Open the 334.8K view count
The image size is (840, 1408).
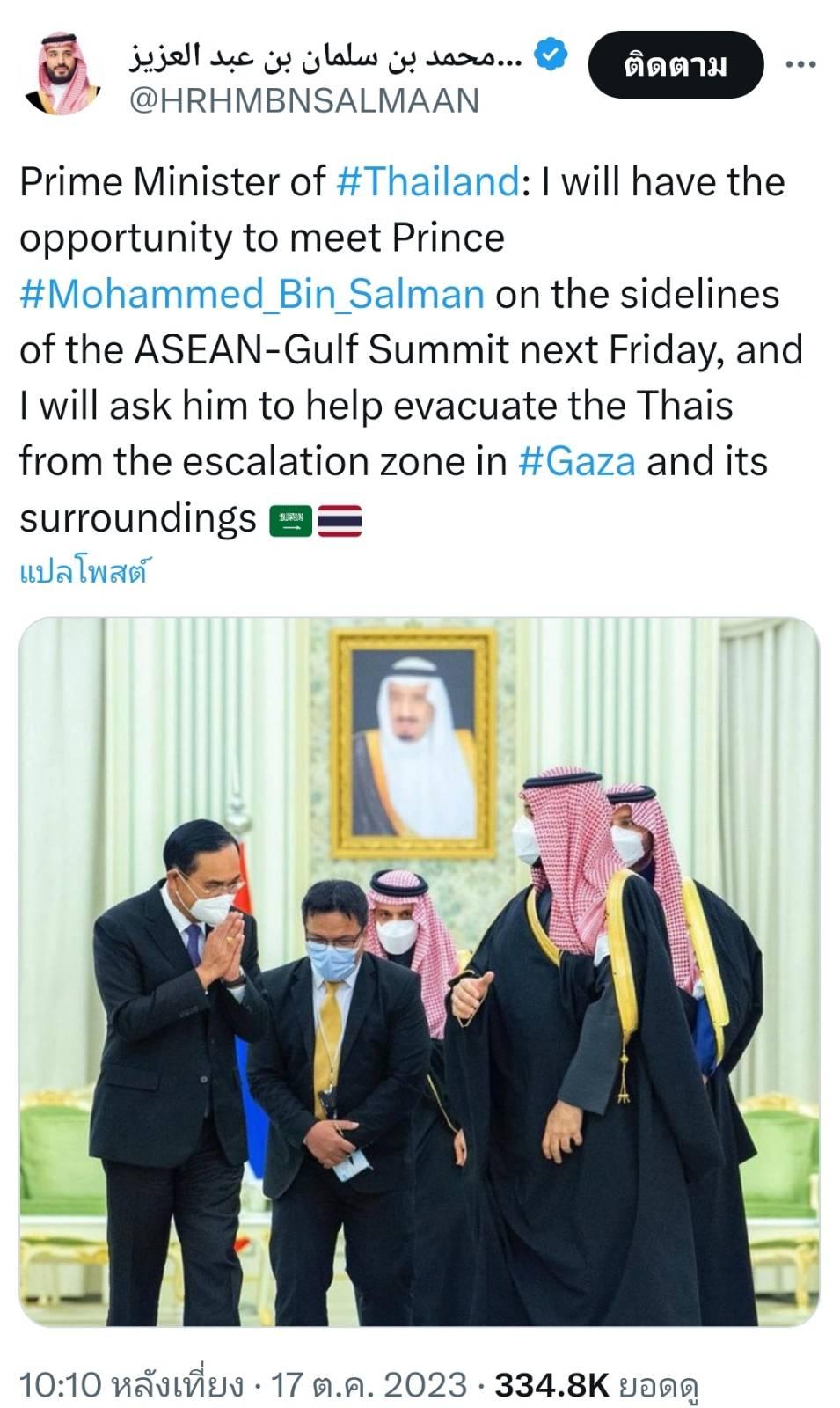552,1384
